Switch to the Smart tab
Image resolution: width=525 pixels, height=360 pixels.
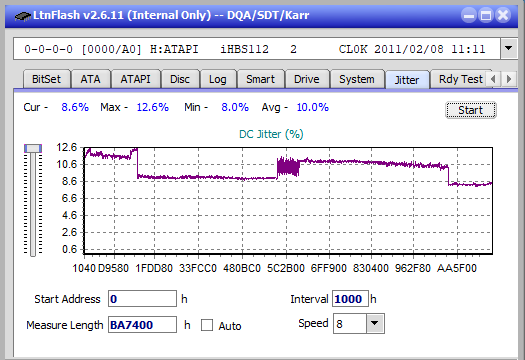tap(260, 79)
